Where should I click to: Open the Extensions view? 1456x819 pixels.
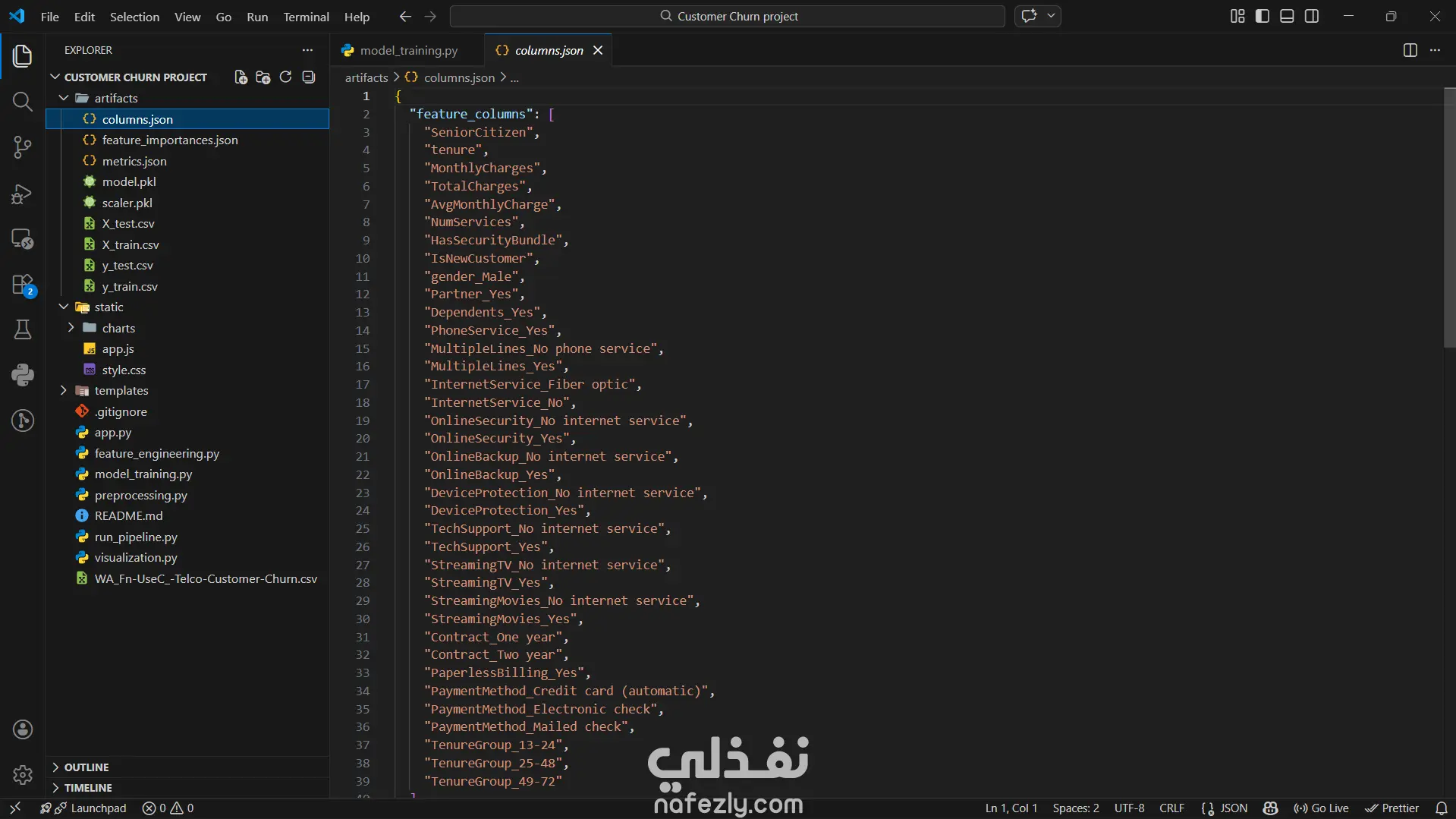[x=23, y=285]
